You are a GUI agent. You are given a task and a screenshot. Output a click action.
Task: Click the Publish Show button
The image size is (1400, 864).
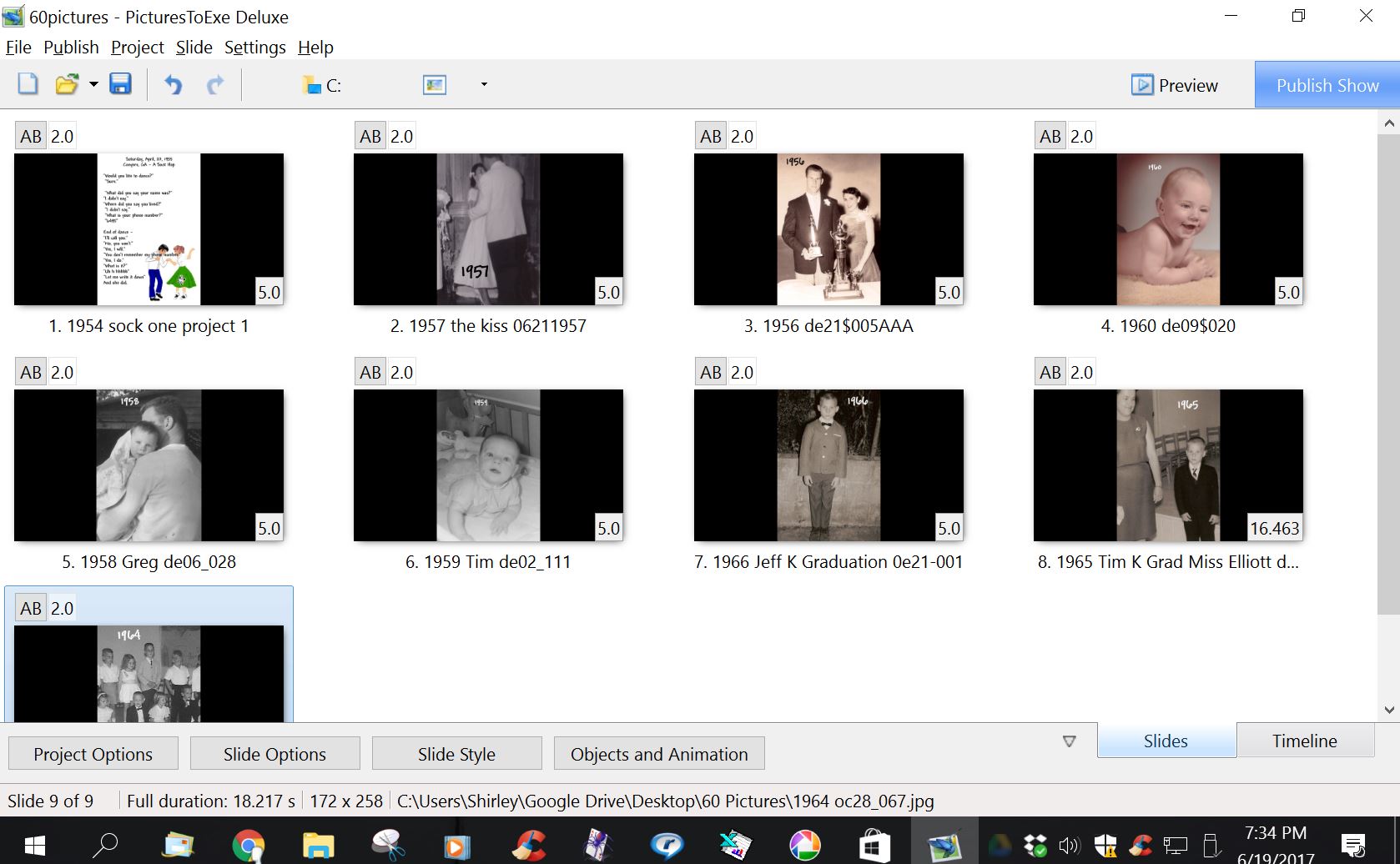coord(1327,85)
